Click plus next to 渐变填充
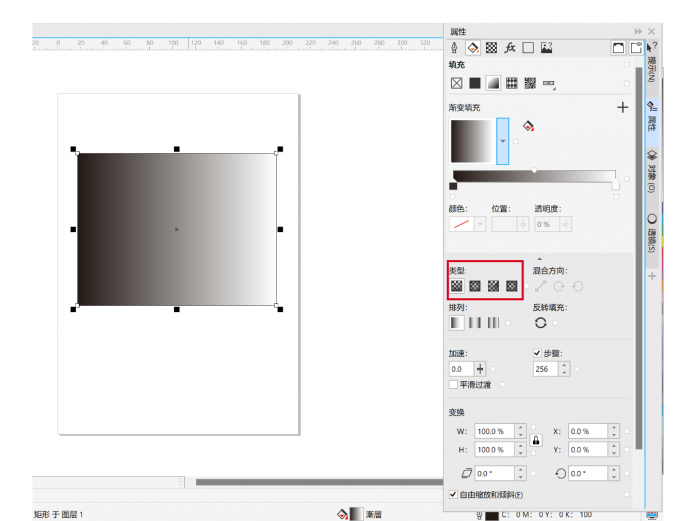 tap(623, 107)
